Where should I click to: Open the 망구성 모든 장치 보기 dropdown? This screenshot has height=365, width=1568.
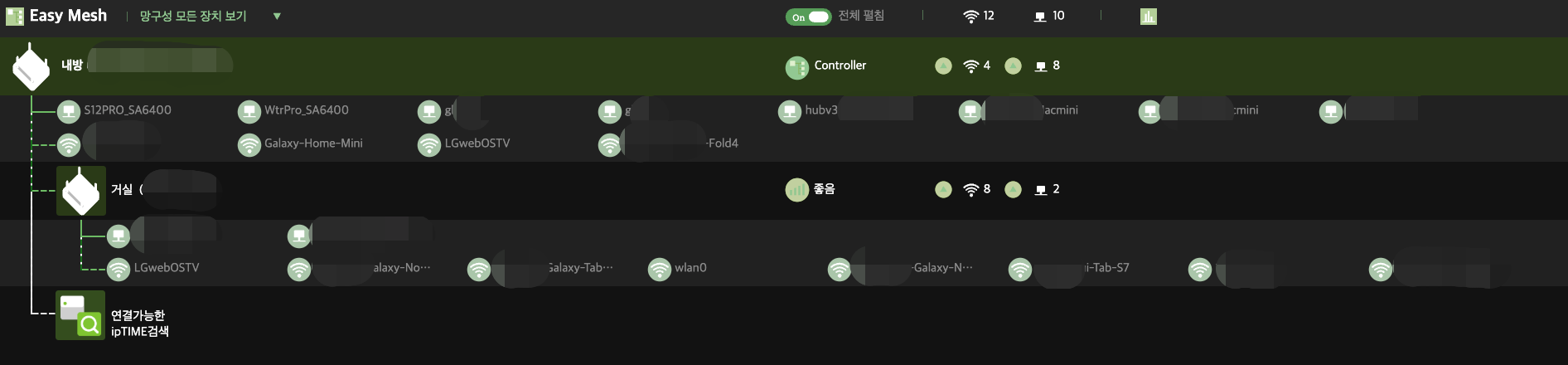pyautogui.click(x=277, y=16)
